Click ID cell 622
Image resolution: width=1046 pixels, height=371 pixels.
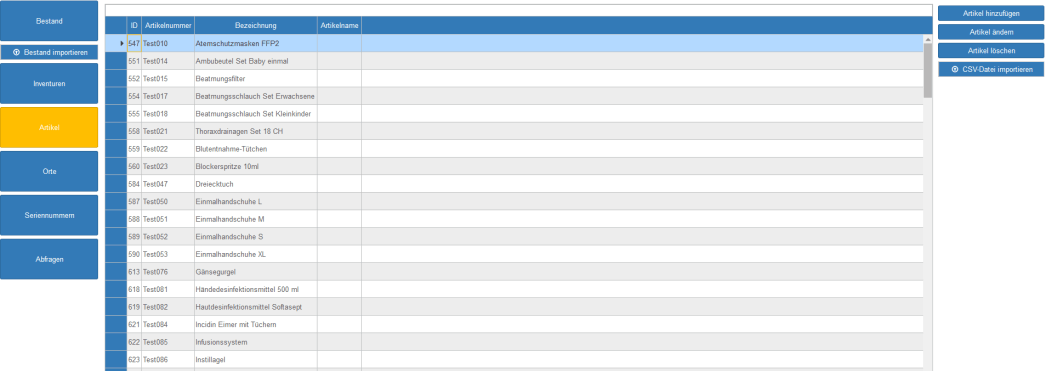click(134, 342)
